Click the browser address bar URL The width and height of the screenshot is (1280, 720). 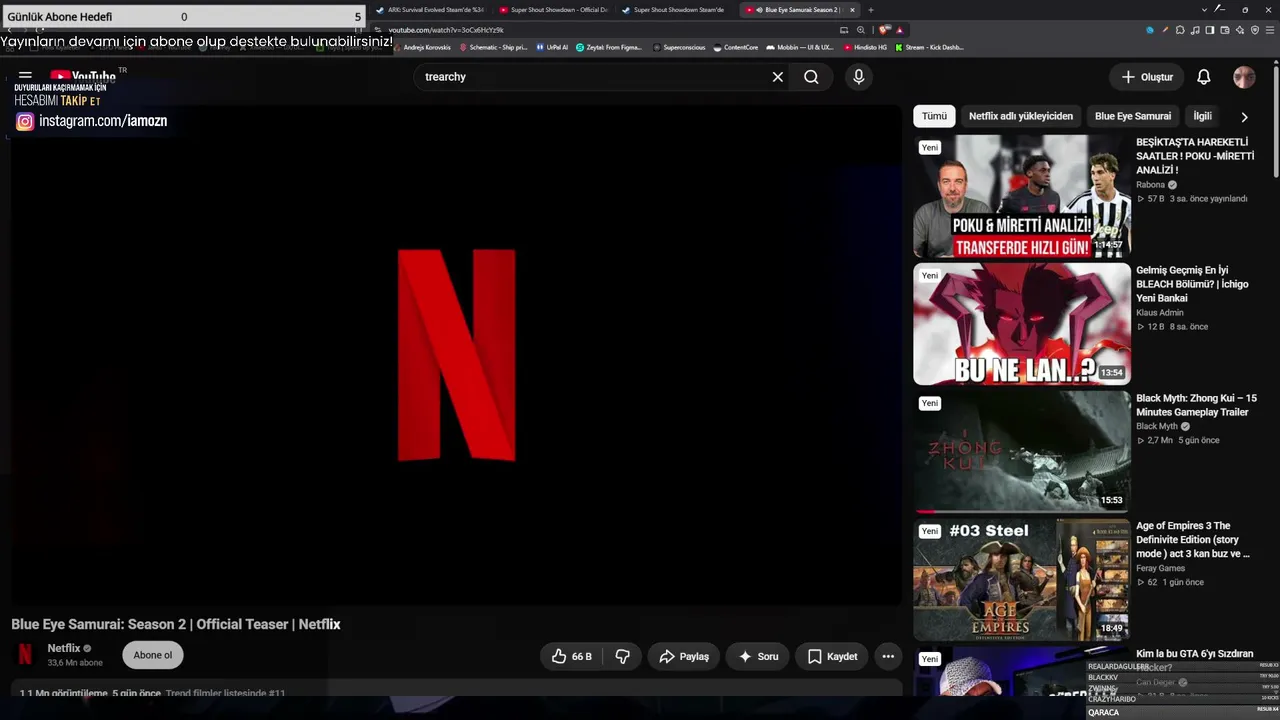coord(446,30)
